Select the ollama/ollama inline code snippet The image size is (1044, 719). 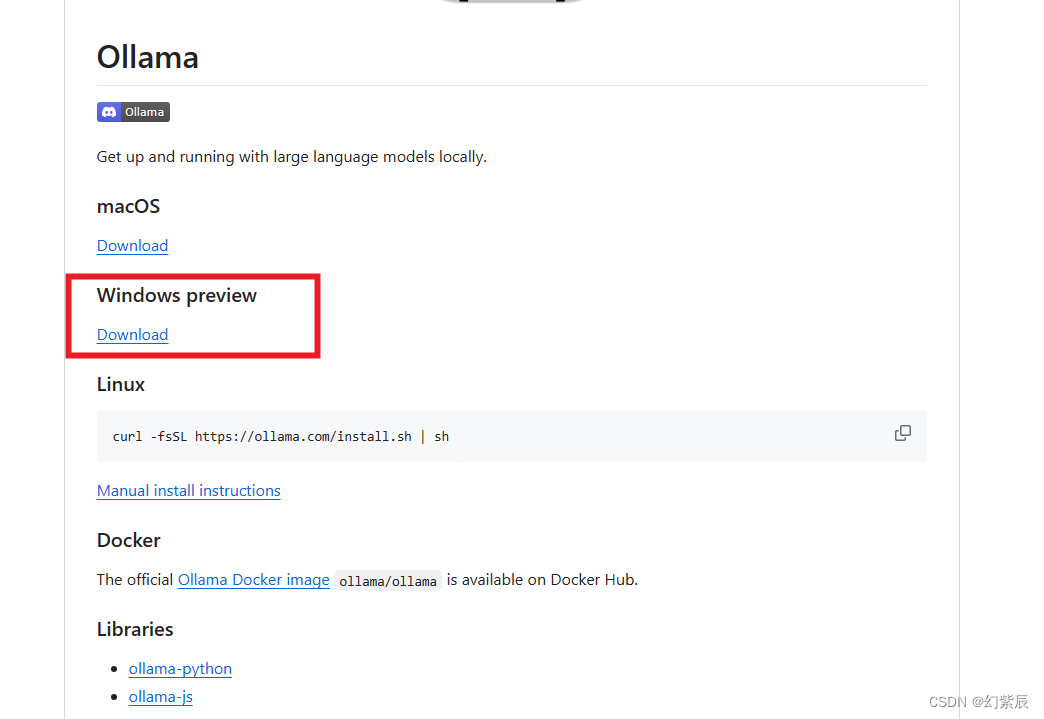388,581
